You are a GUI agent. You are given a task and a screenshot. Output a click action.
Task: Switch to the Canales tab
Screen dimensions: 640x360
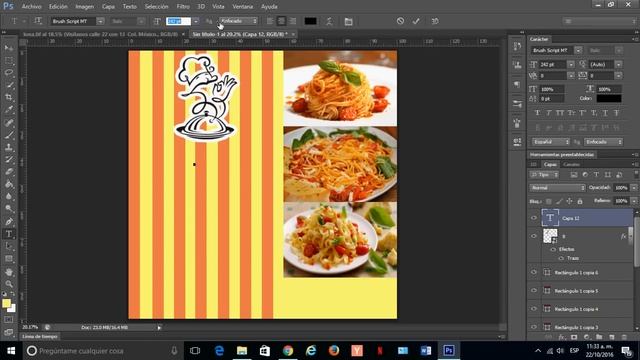[571, 164]
